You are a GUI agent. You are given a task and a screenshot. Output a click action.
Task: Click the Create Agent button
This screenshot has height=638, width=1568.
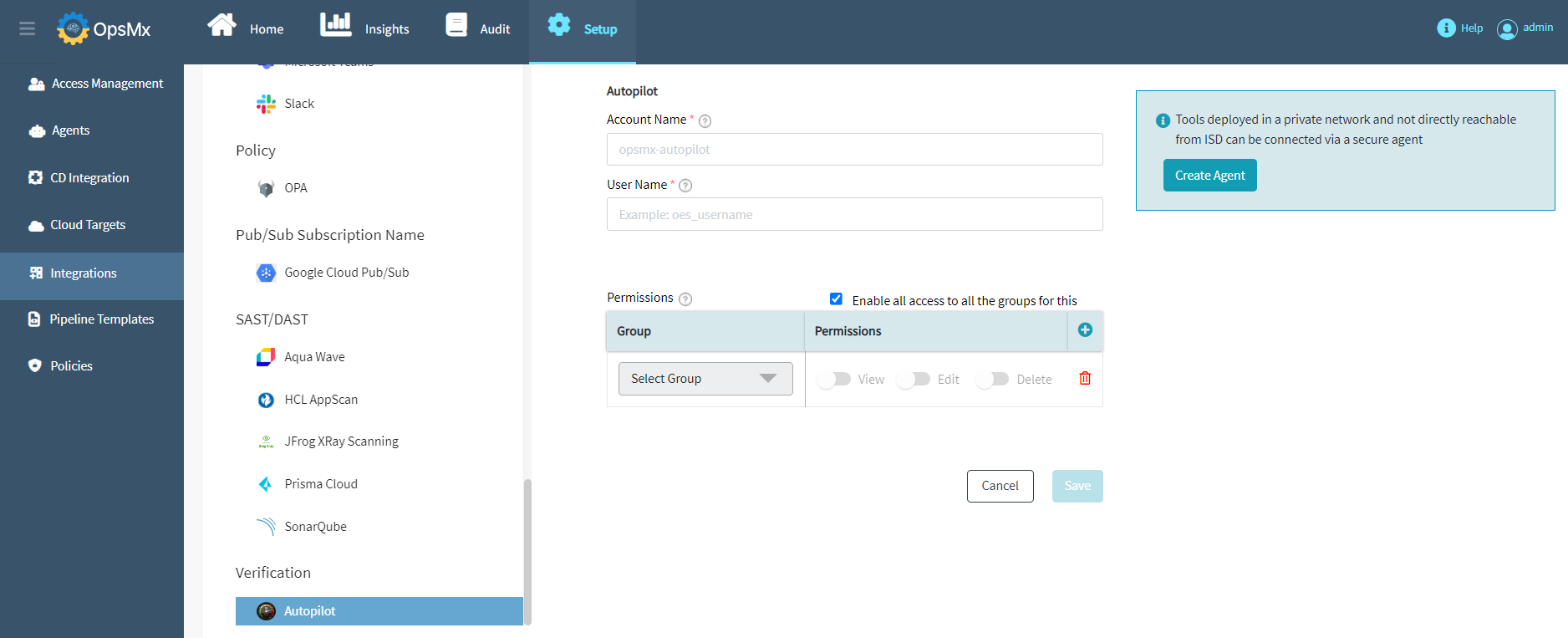point(1209,176)
